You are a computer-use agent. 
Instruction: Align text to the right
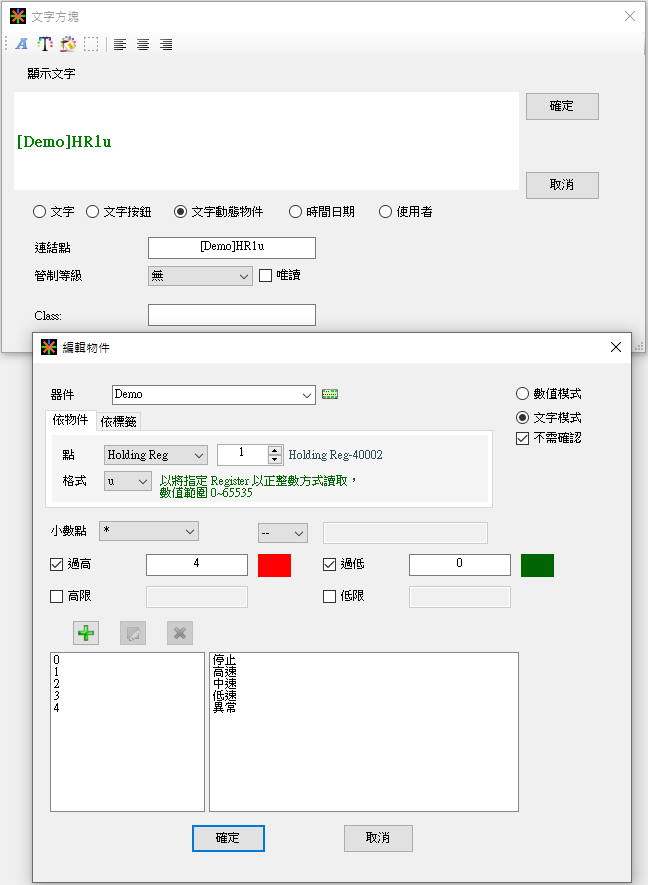pyautogui.click(x=166, y=44)
